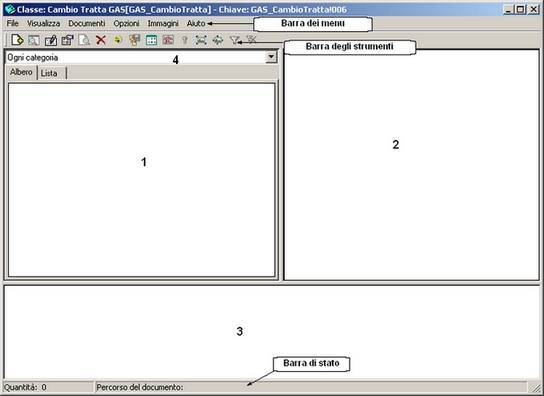Open the File menu

(12, 24)
